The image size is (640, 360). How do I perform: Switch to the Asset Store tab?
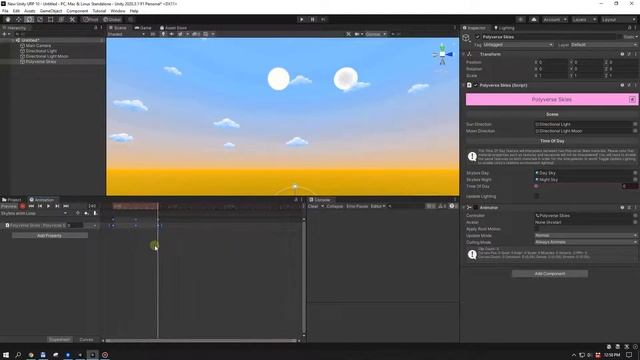point(173,28)
